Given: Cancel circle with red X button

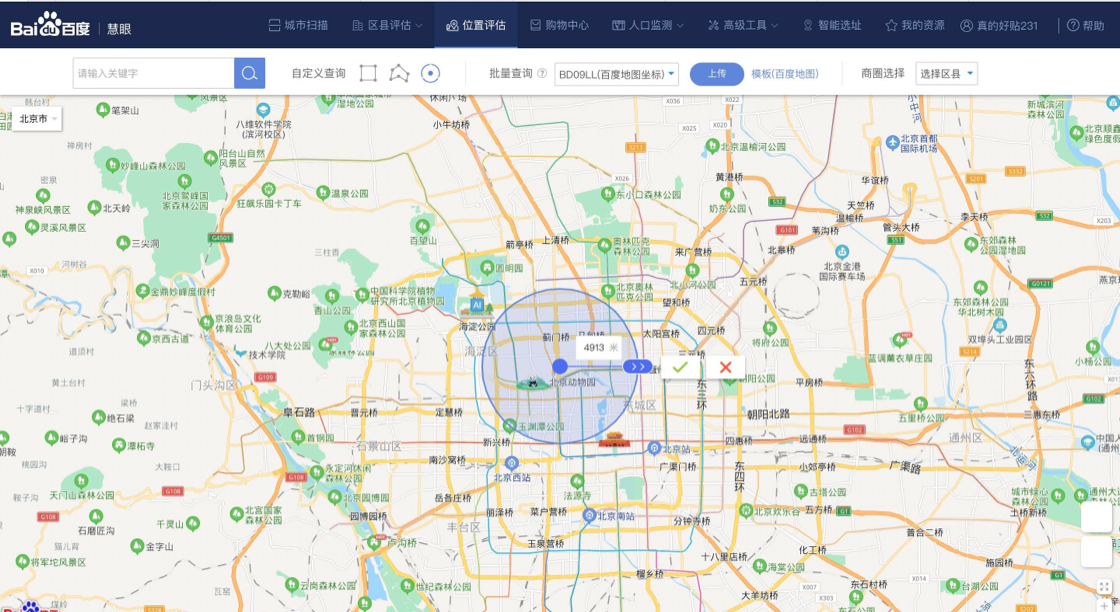Looking at the screenshot, I should pos(726,367).
